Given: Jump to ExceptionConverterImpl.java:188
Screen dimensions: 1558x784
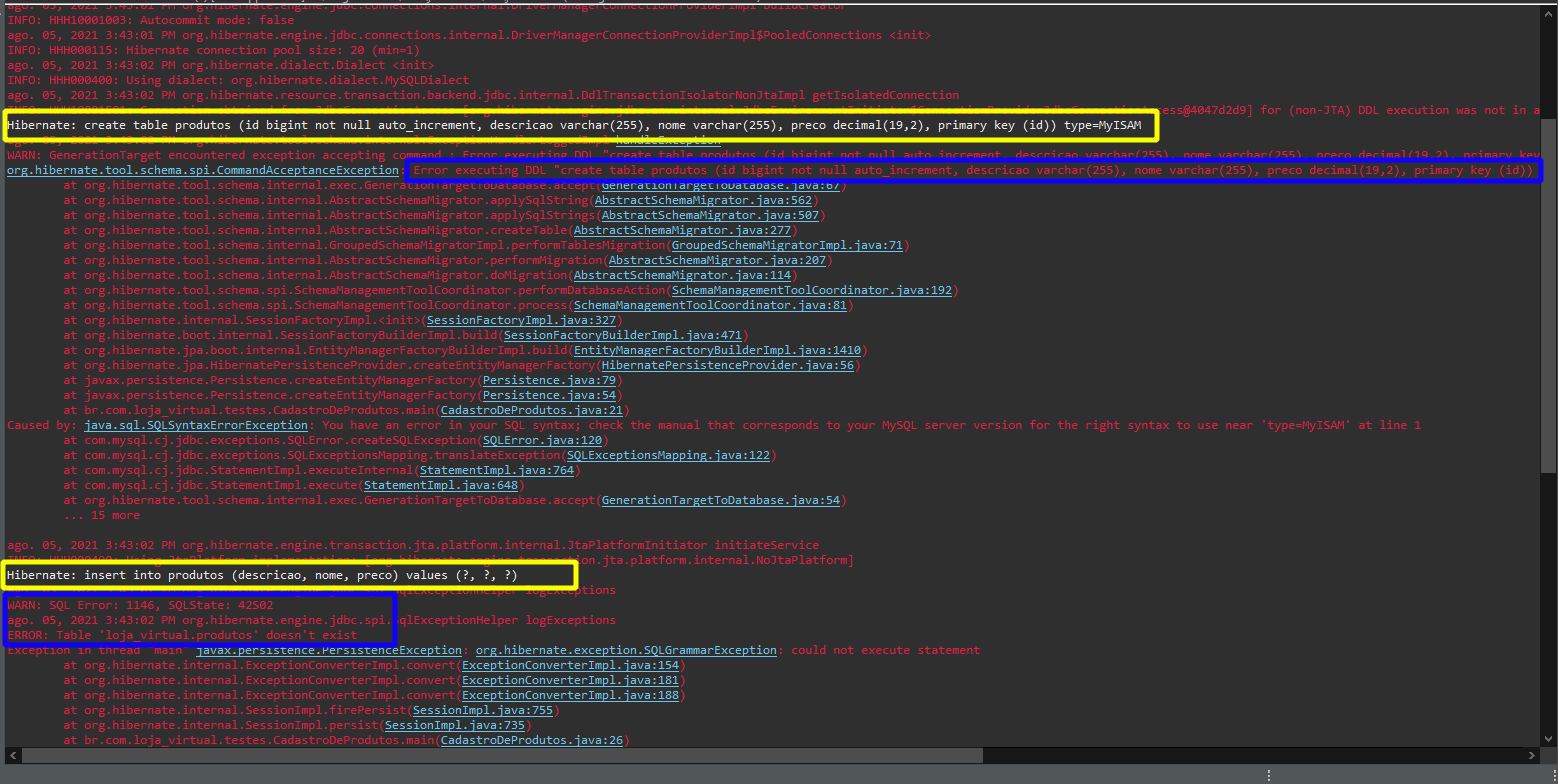Looking at the screenshot, I should click(570, 696).
